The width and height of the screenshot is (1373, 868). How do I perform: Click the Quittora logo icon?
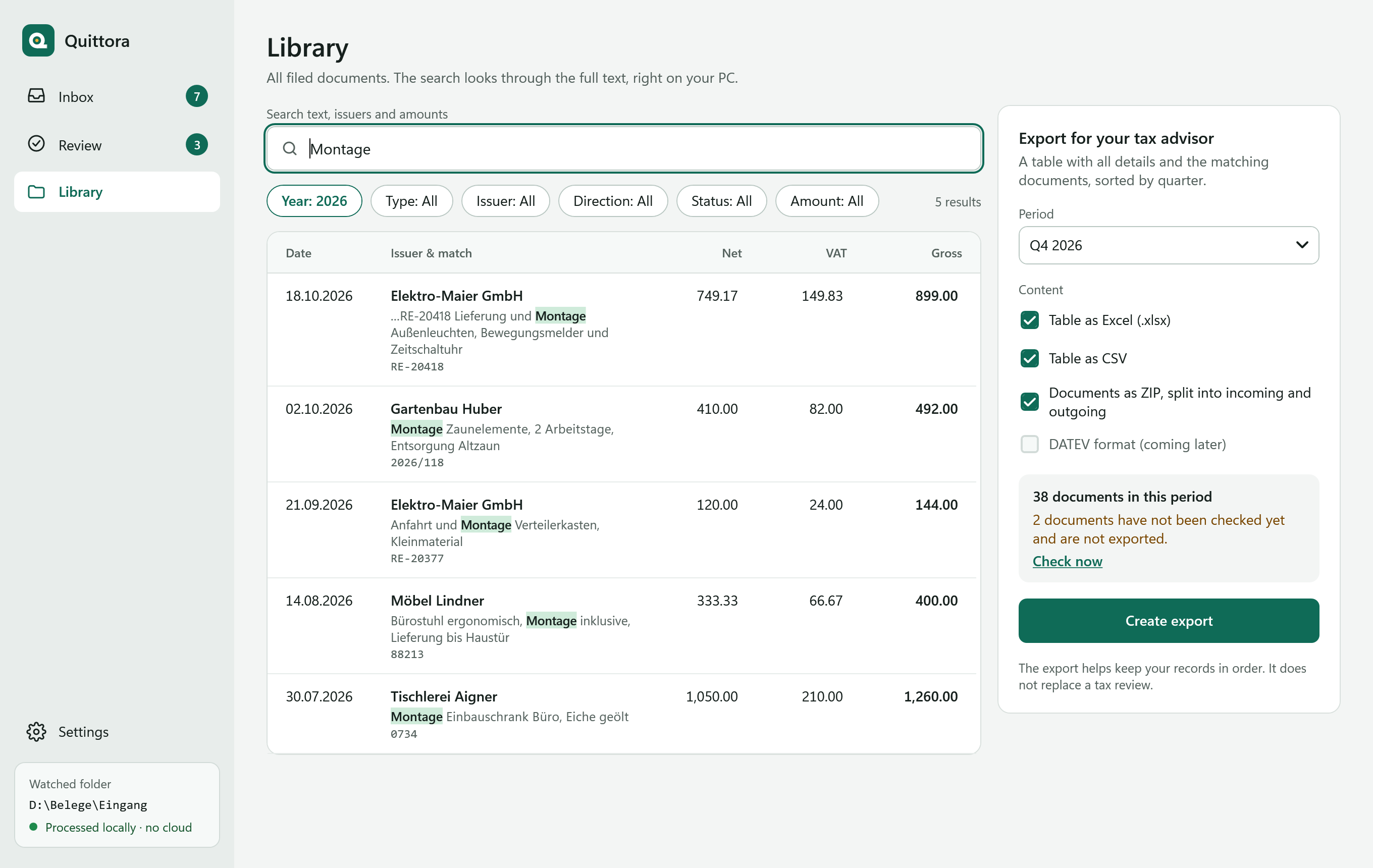click(38, 40)
